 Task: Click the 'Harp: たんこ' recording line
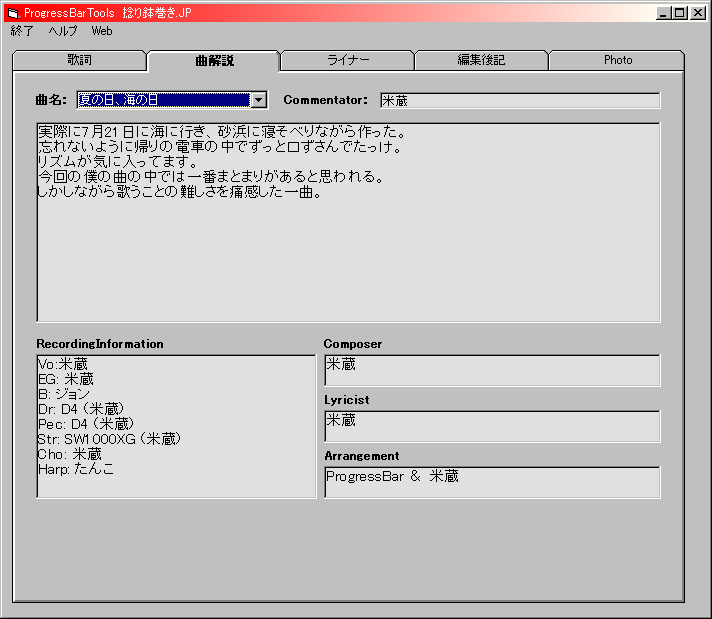76,469
